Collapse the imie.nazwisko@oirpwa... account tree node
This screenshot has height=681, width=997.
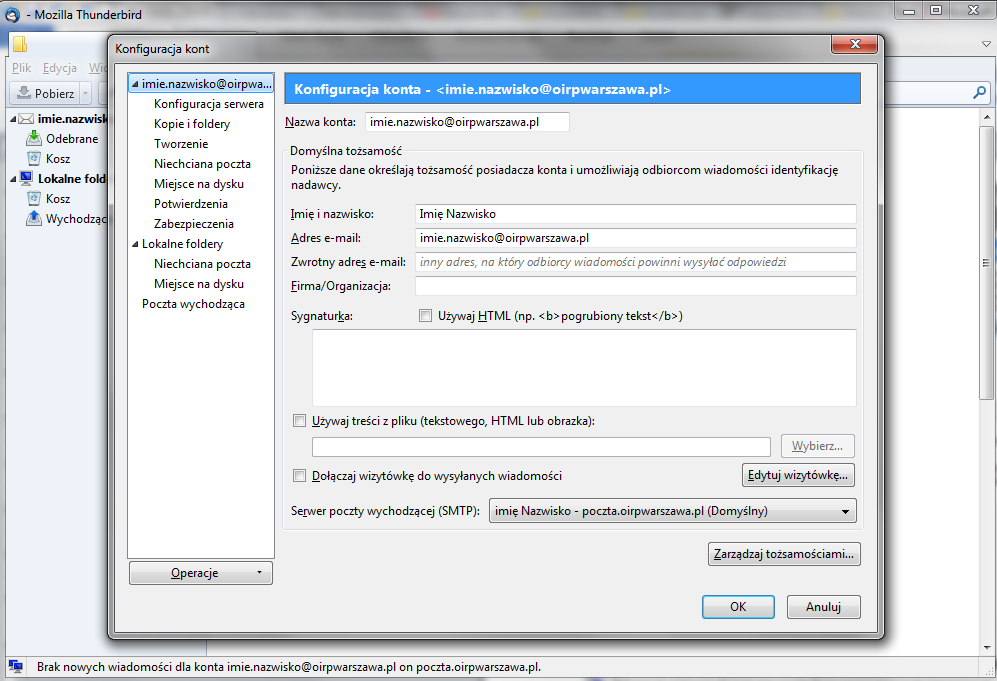(135, 84)
